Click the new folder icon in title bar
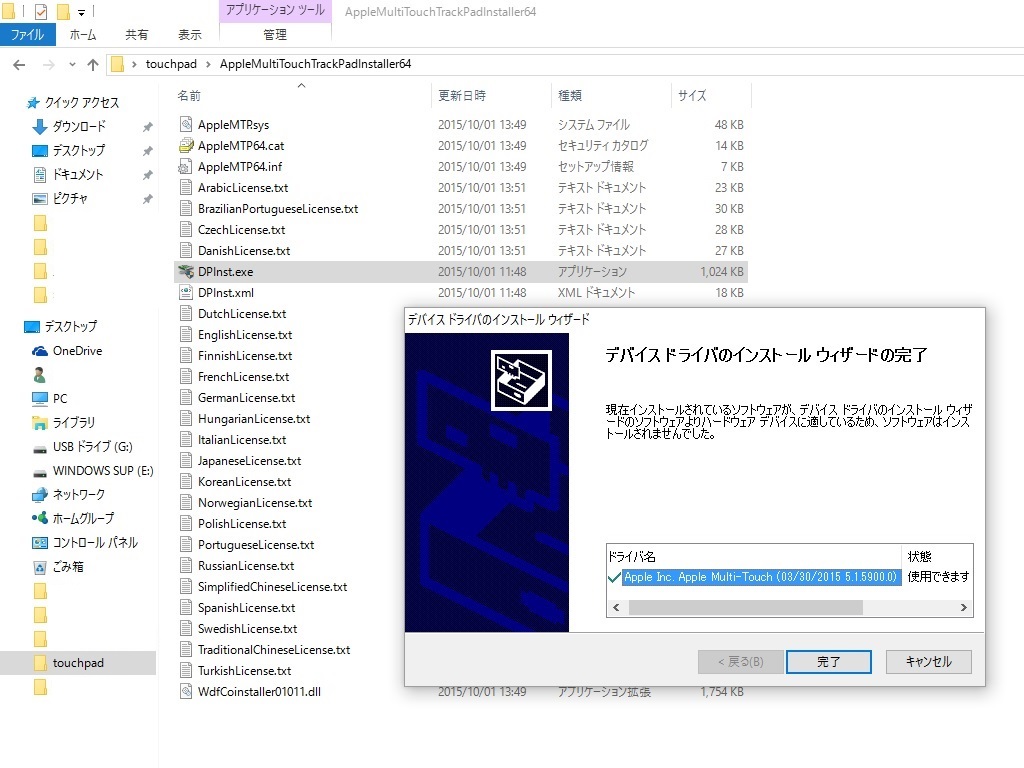The image size is (1024, 768). [x=63, y=11]
